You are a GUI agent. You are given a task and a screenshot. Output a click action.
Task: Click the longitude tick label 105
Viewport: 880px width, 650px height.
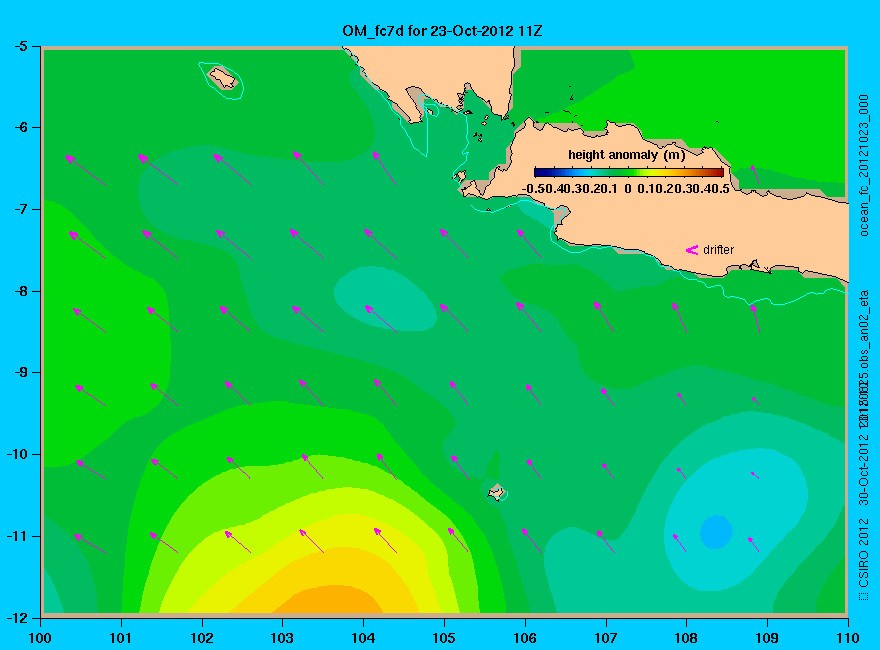(444, 638)
